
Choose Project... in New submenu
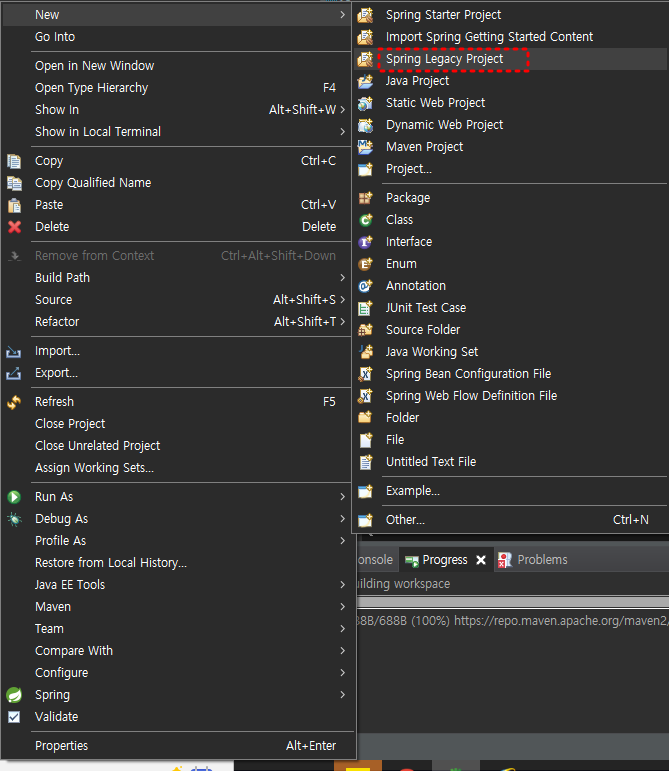click(x=510, y=169)
